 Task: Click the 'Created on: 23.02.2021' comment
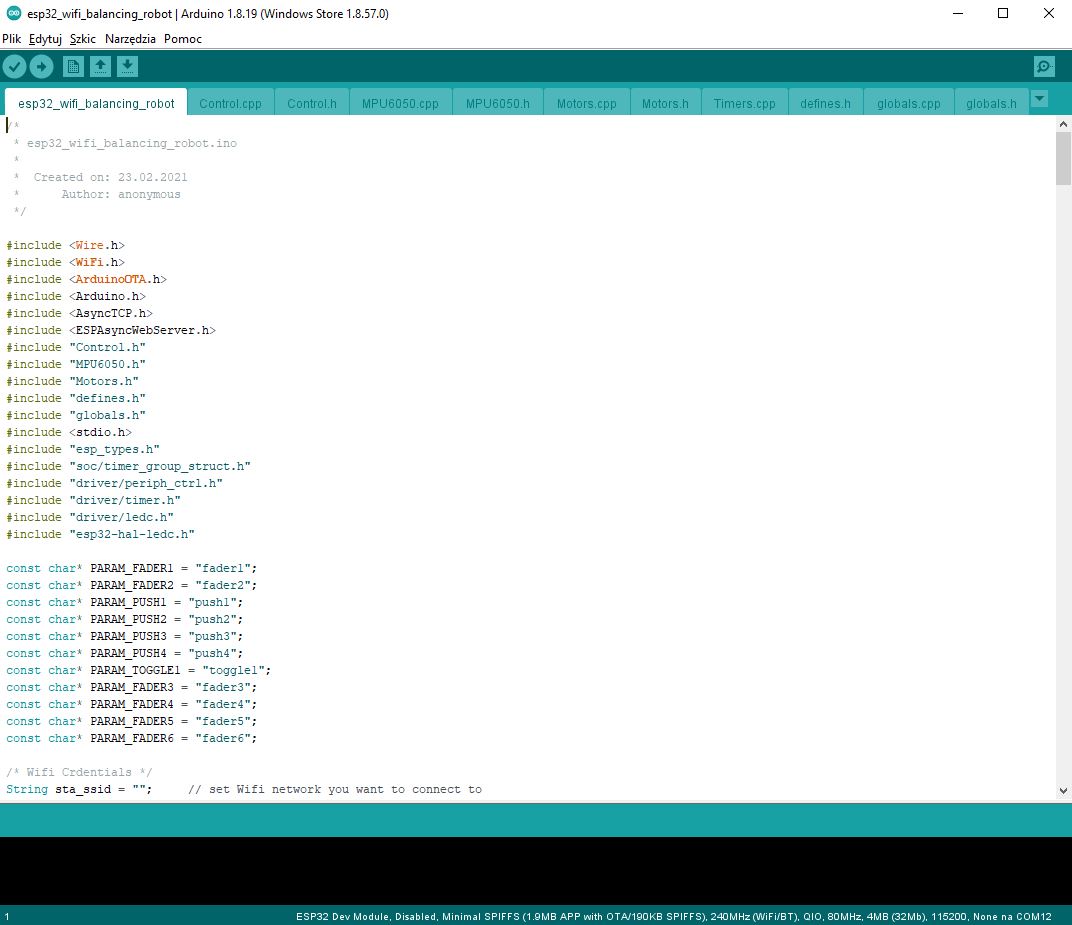[110, 177]
